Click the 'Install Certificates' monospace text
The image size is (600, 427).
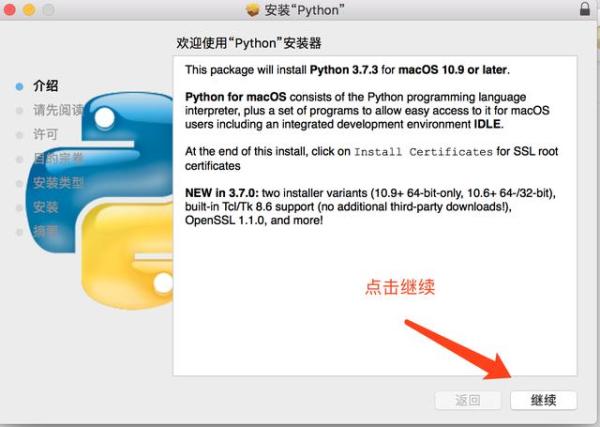[423, 152]
